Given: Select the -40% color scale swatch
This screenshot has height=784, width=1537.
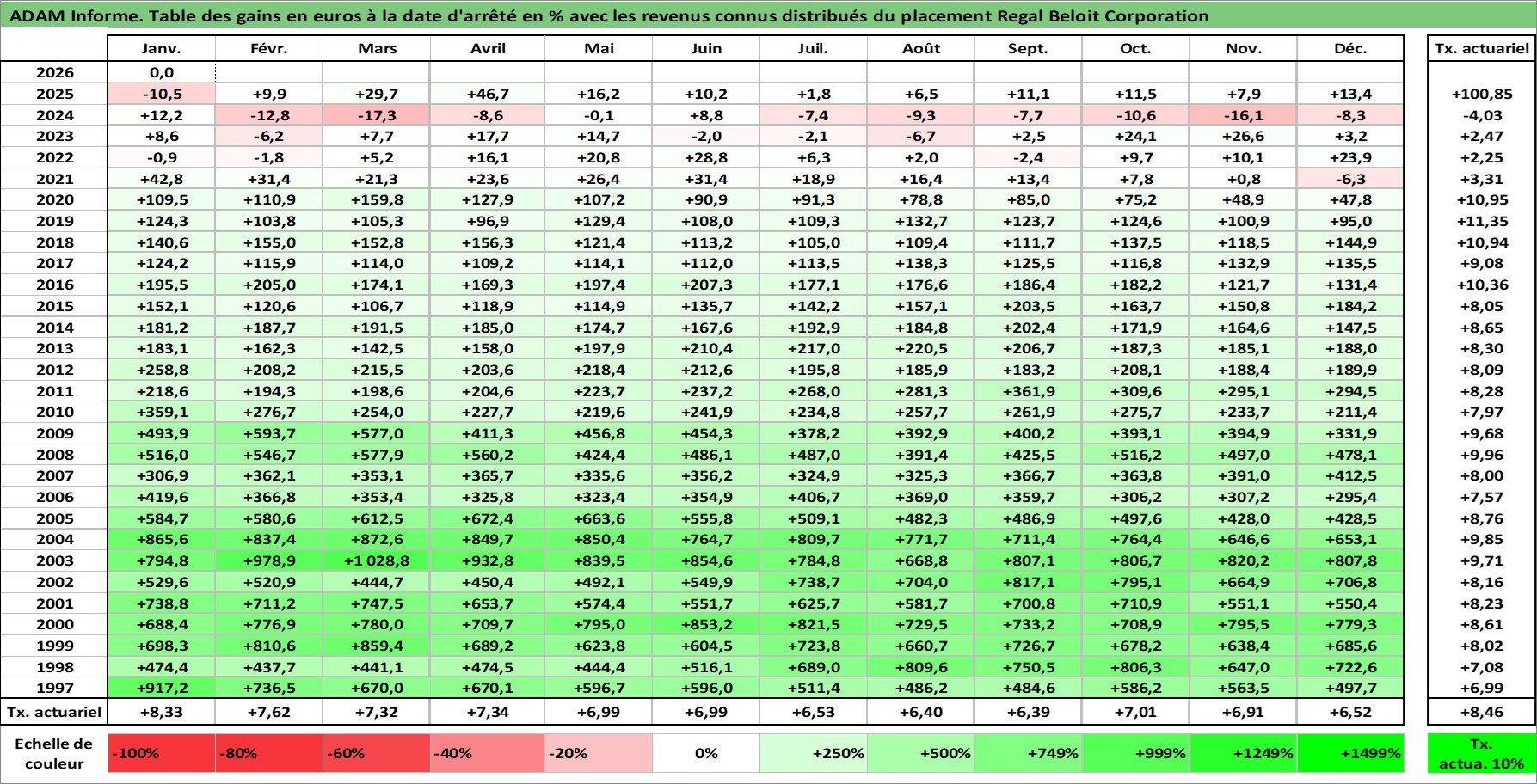Looking at the screenshot, I should click(488, 753).
